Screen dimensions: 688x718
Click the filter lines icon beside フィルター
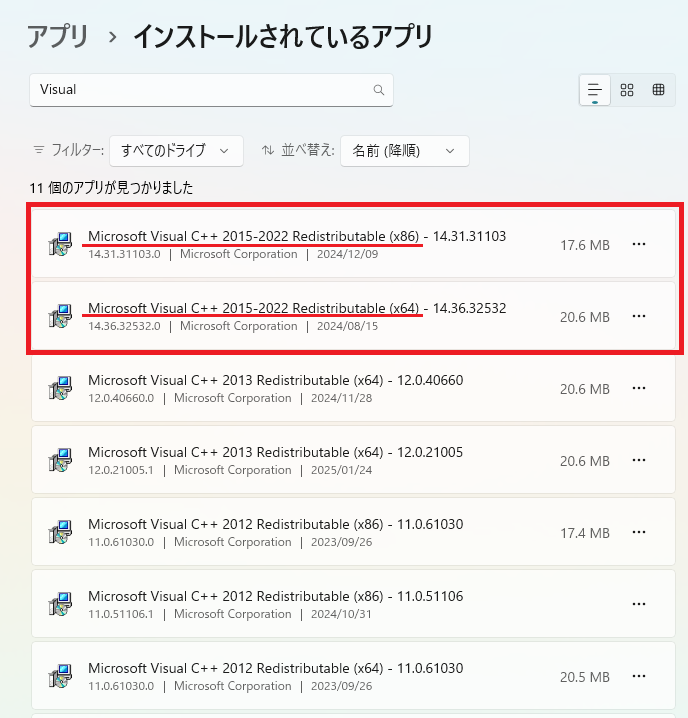tap(39, 150)
